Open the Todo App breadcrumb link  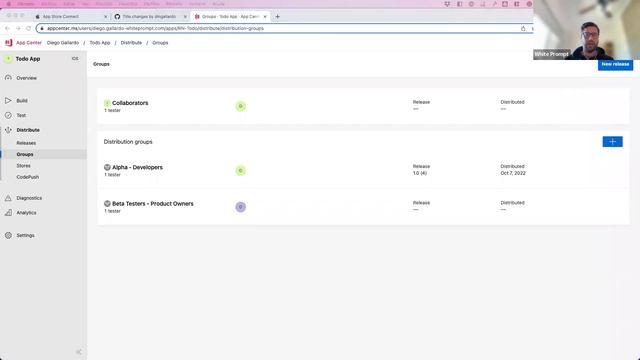[x=100, y=43]
